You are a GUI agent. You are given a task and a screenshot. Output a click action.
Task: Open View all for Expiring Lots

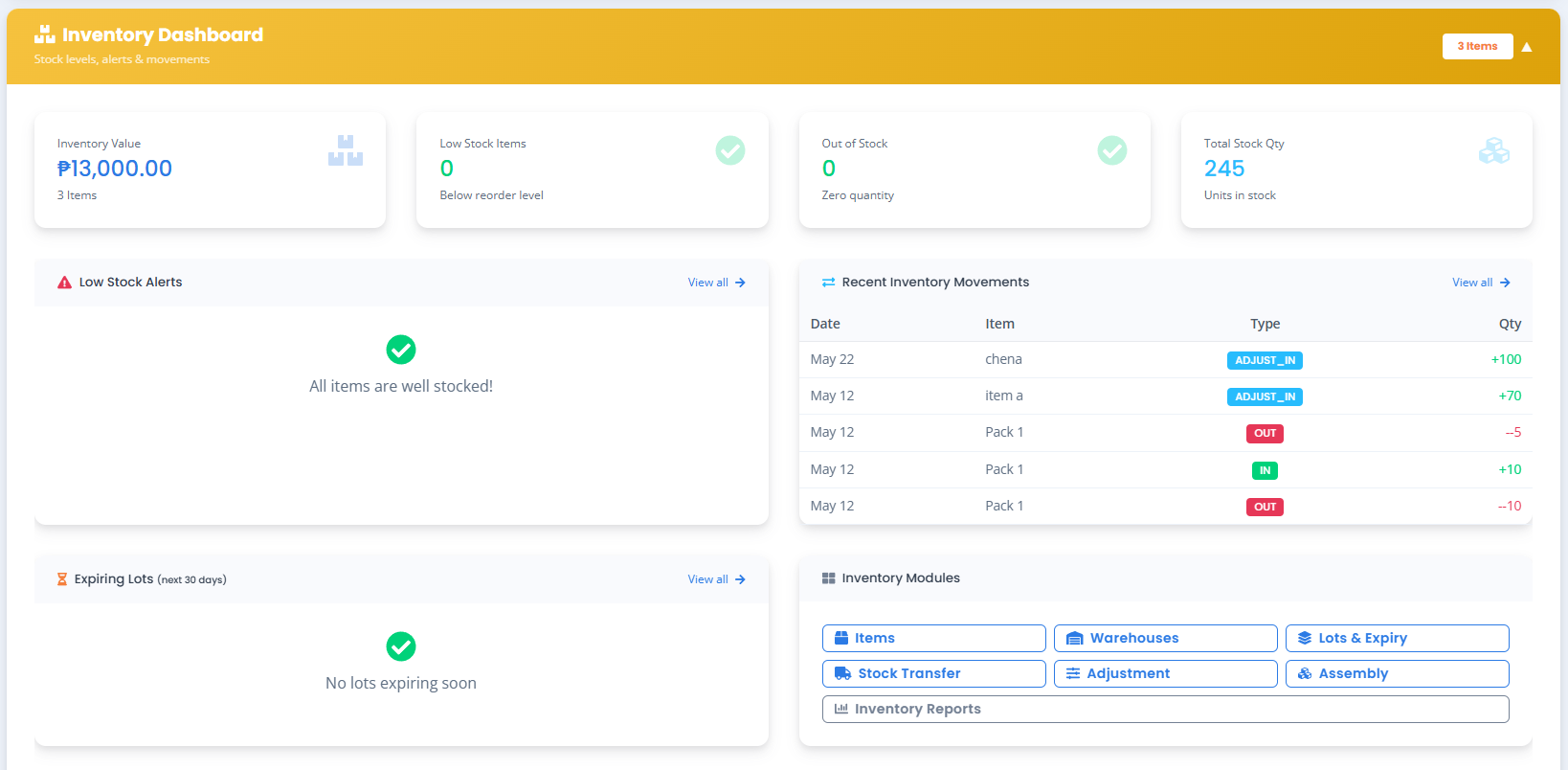(x=717, y=579)
